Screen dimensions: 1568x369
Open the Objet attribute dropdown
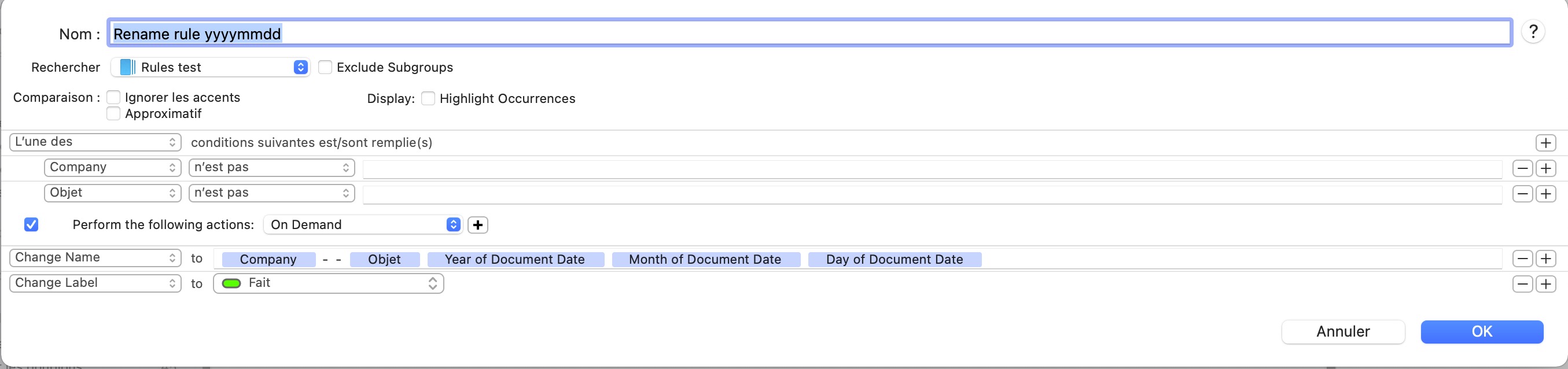(x=113, y=193)
